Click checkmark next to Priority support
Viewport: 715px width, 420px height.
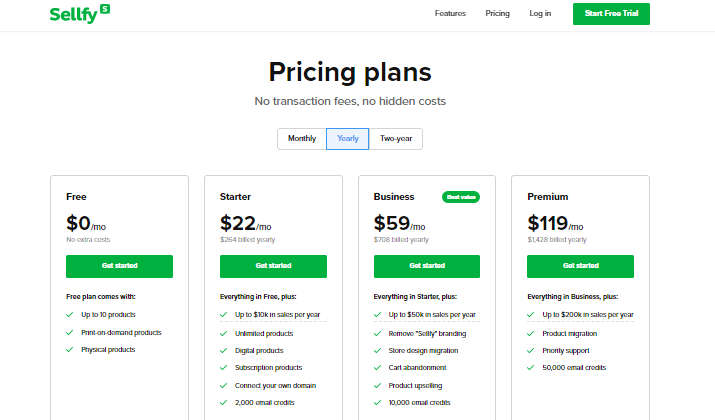tap(530, 351)
